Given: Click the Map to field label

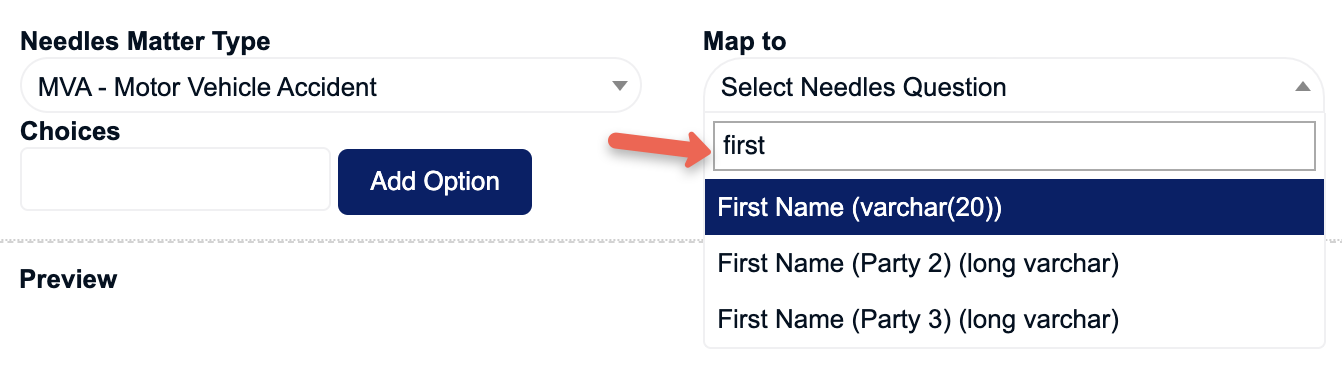Looking at the screenshot, I should 745,42.
